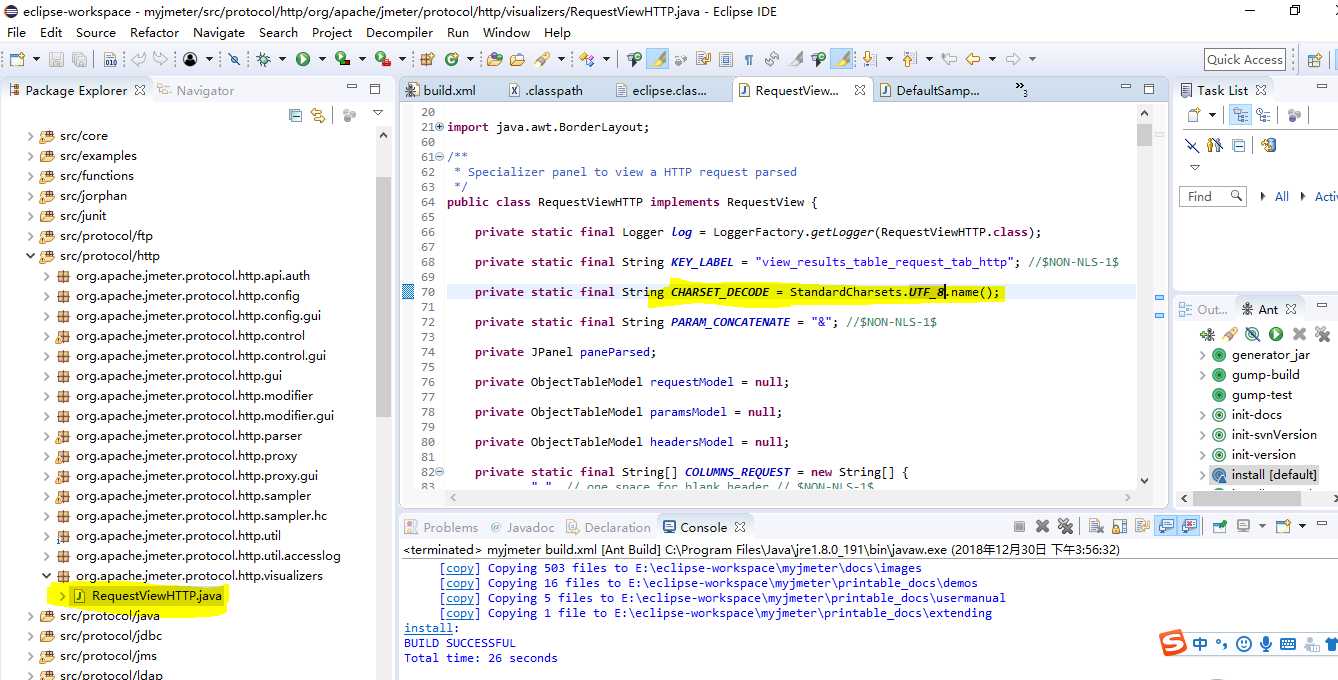The width and height of the screenshot is (1338, 680).
Task: Click the Quick Access search field
Action: (x=1244, y=60)
